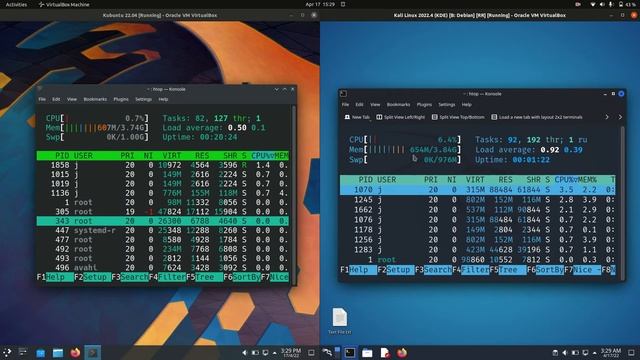Open volume icon in Kali system tray

pos(565,353)
